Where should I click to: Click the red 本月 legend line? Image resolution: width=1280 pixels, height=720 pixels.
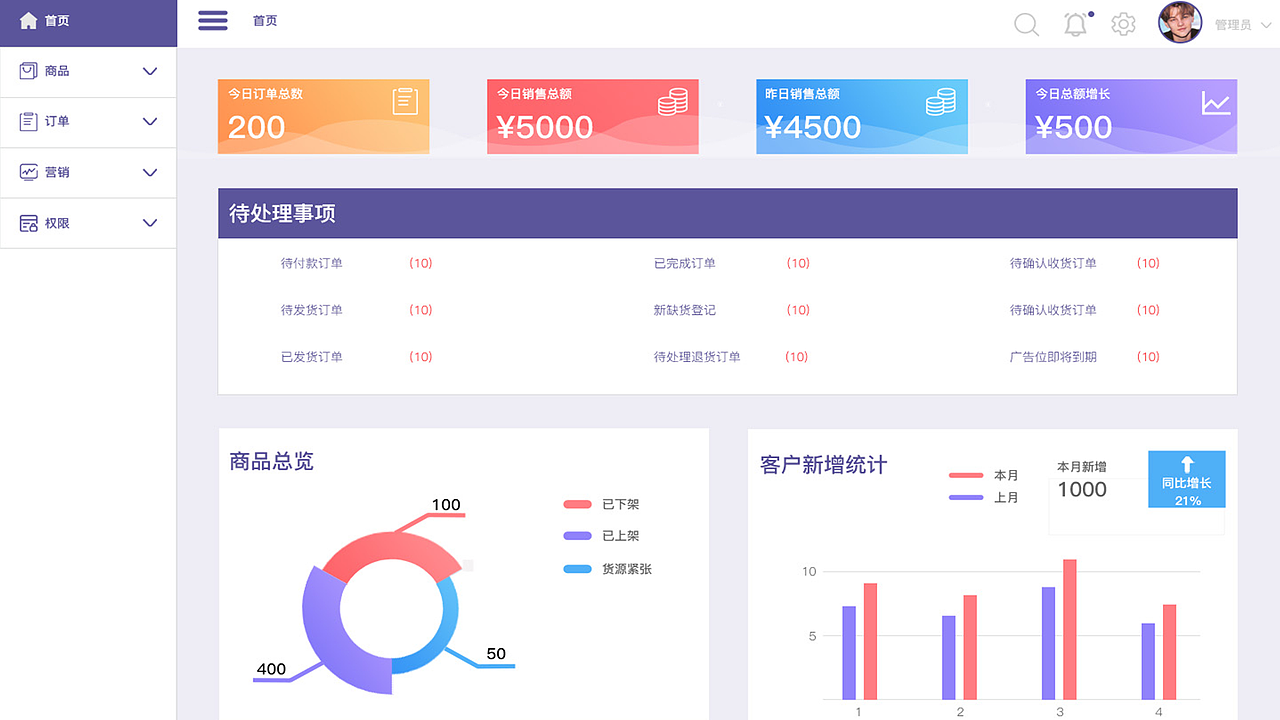click(966, 475)
